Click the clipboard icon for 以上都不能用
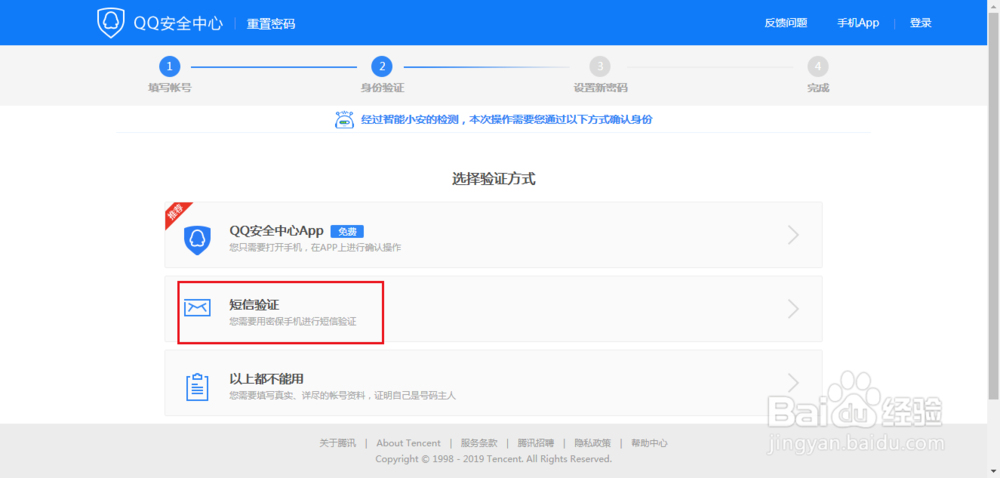Viewport: 1000px width, 478px height. [x=197, y=386]
